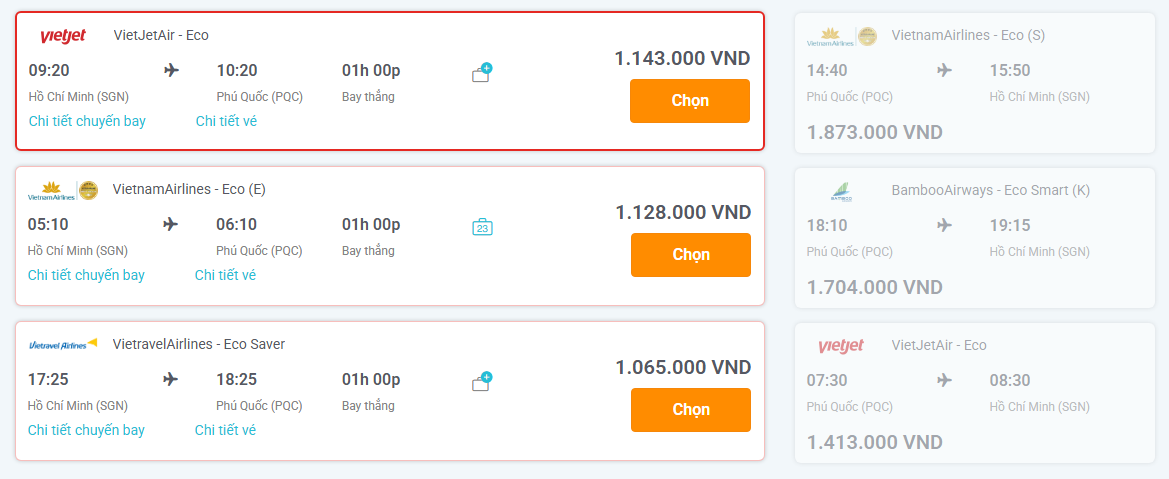Viewport: 1169px width, 479px height.
Task: Choose the 1.128.000 VND VietnamAirlines flight
Action: (691, 255)
